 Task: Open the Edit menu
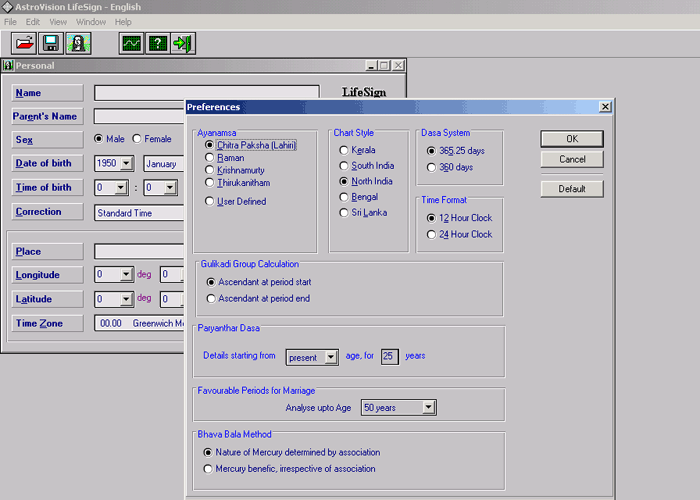[33, 22]
